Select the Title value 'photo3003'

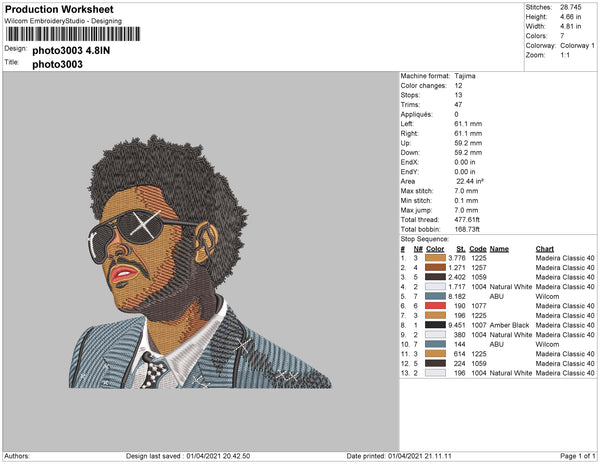[x=57, y=64]
